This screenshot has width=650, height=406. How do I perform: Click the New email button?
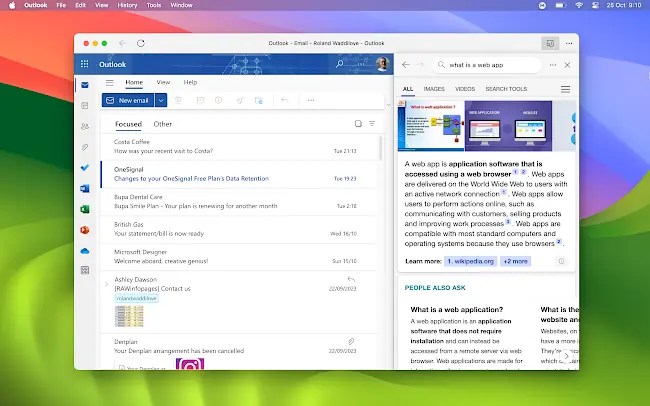[x=128, y=100]
